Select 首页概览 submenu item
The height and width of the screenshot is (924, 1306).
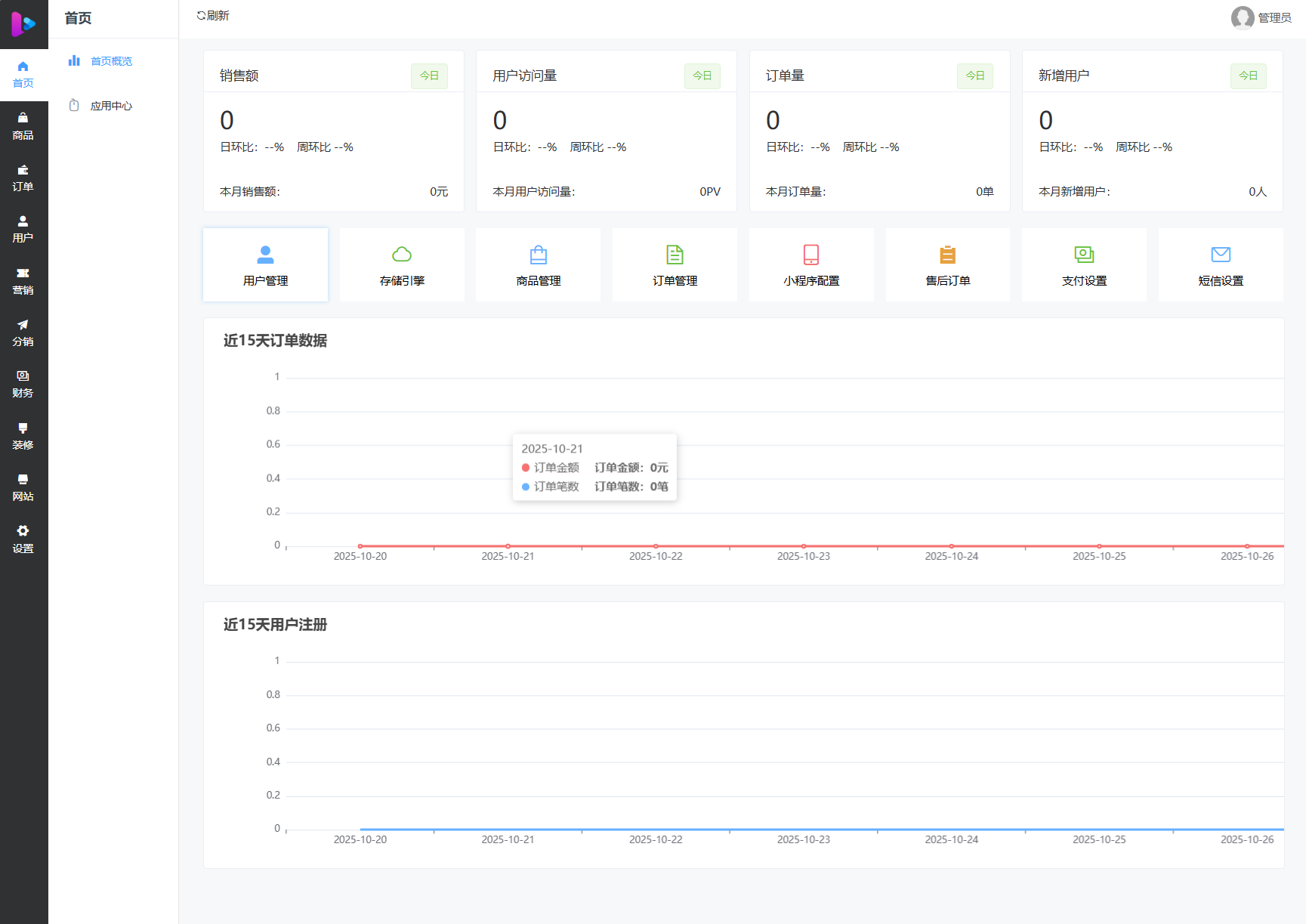tap(111, 61)
